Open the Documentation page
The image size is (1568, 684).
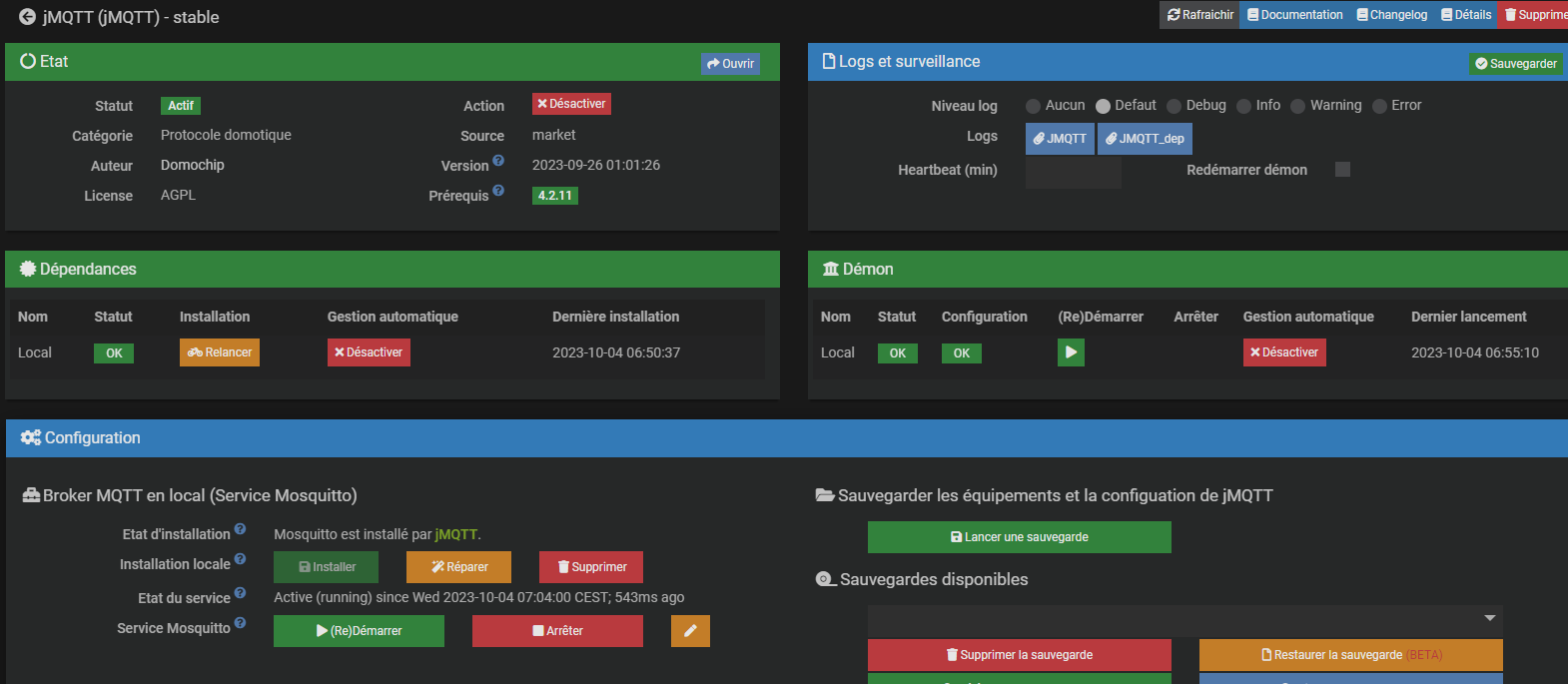click(x=1294, y=15)
